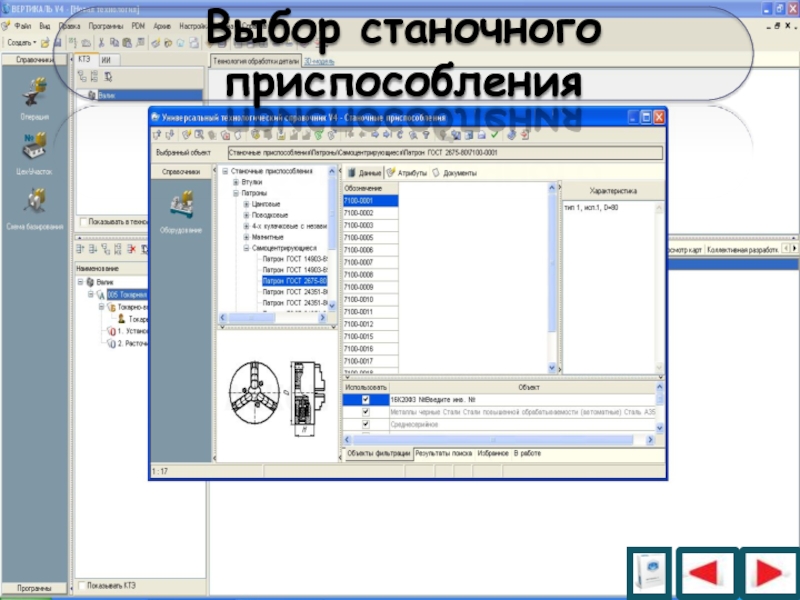Switch to the Атрибуты tab
The height and width of the screenshot is (600, 800).
coord(407,173)
